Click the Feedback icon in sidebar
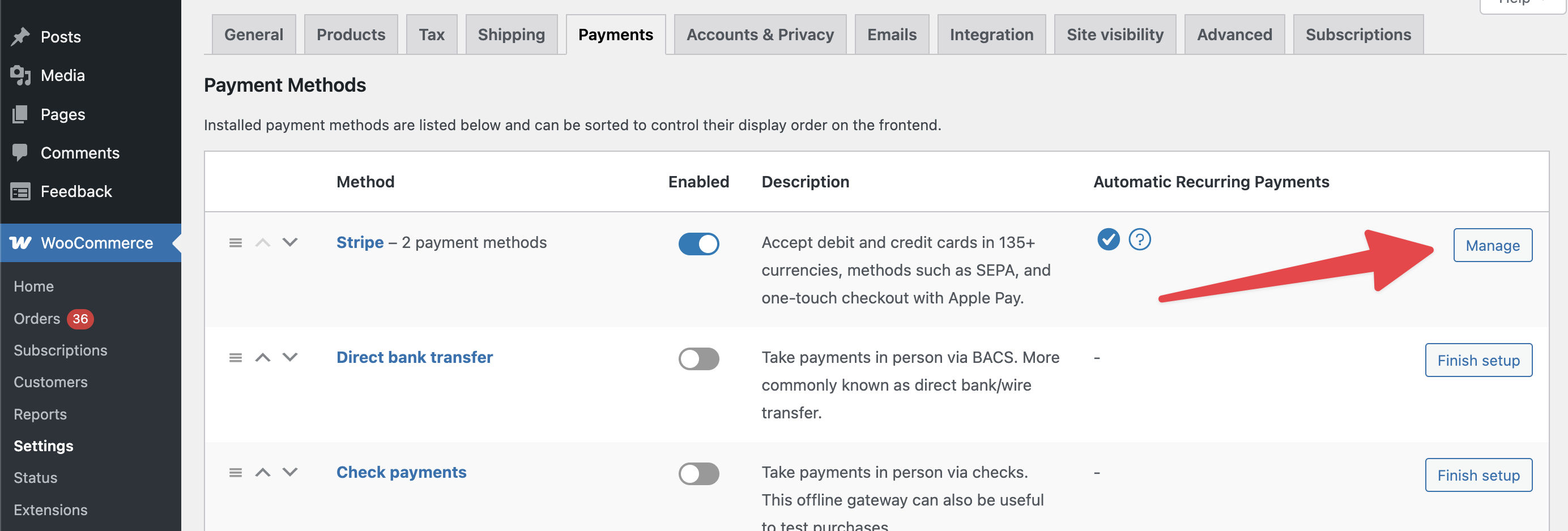This screenshot has width=1568, height=531. [20, 191]
